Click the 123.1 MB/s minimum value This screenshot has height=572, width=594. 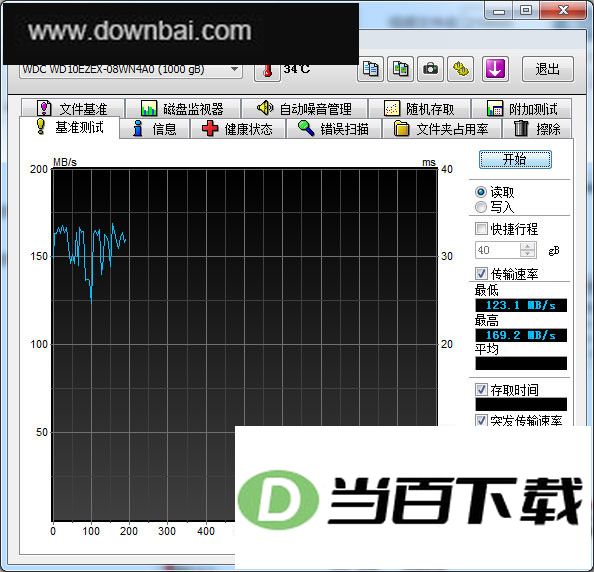[x=521, y=305]
